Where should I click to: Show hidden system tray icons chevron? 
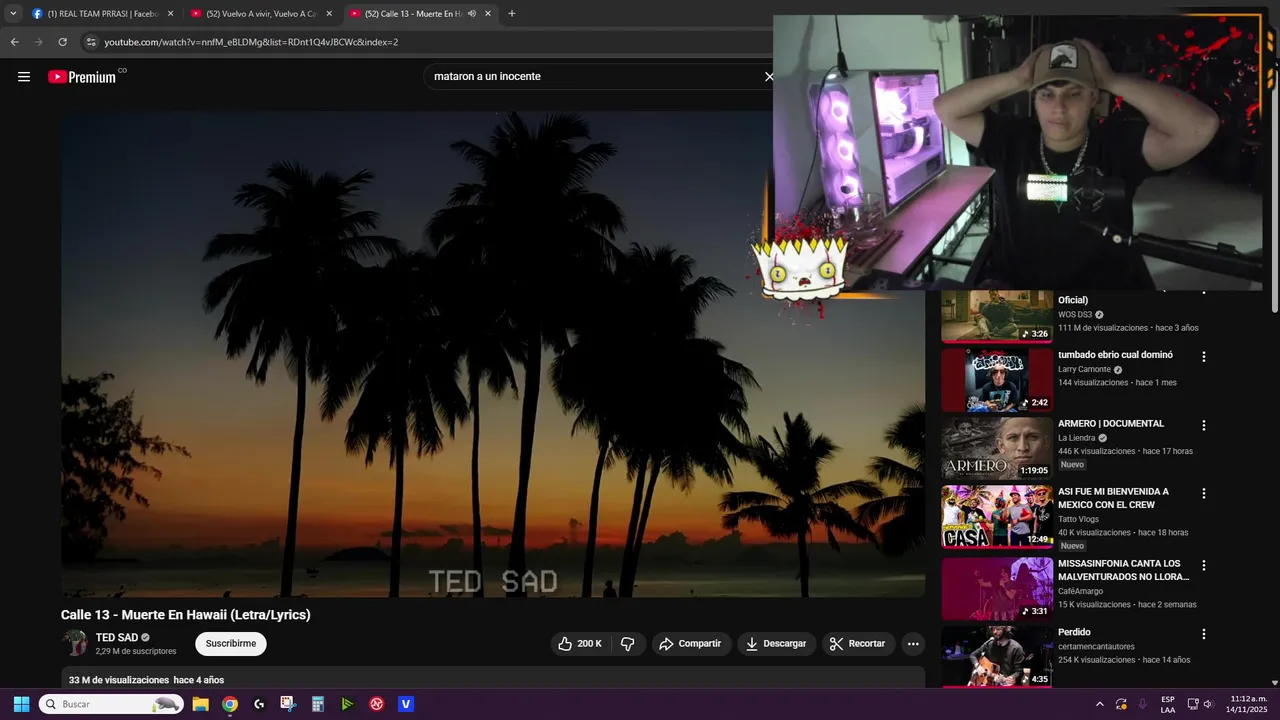1100,704
